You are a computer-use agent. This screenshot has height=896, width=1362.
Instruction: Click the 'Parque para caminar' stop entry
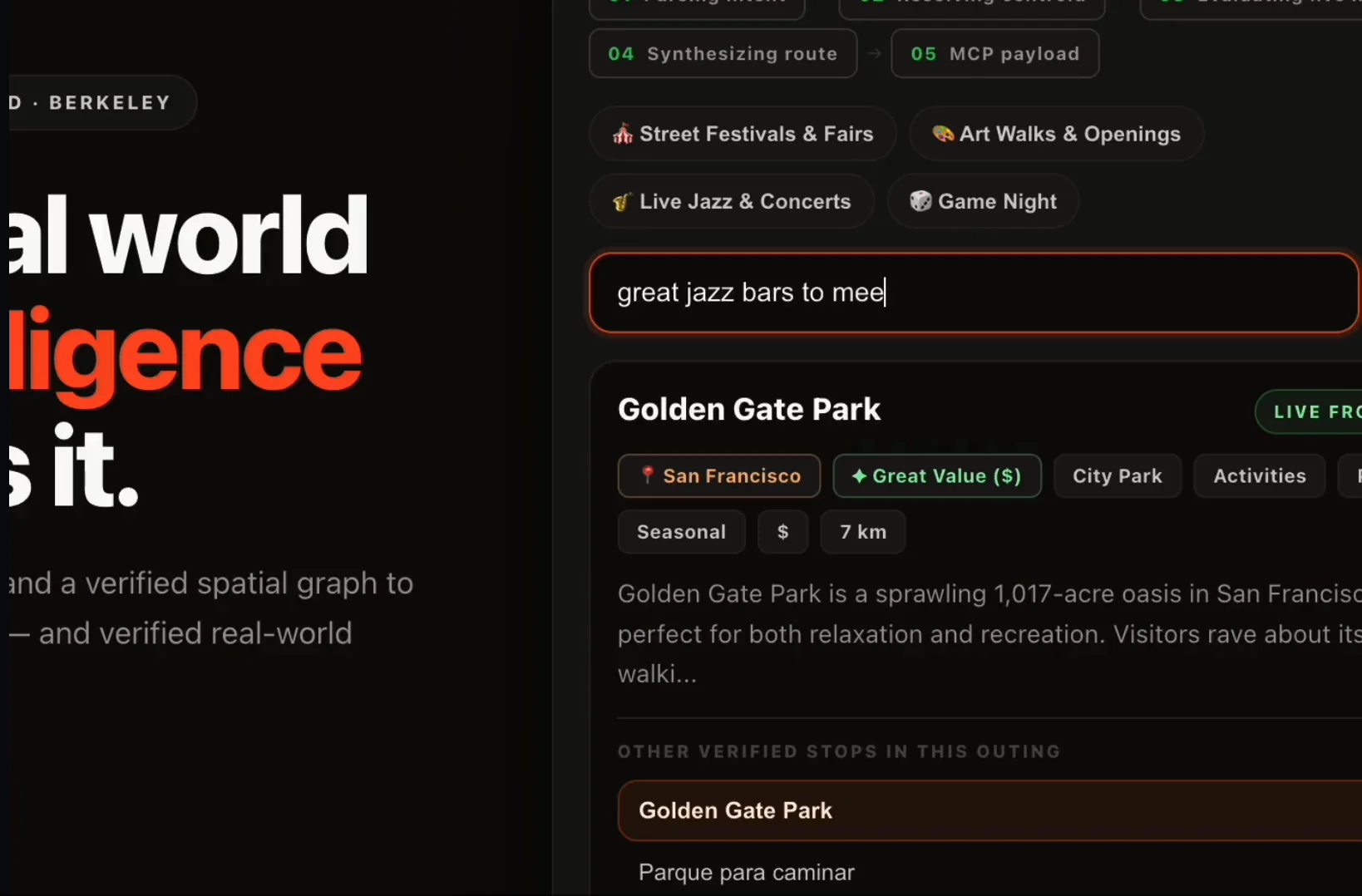(x=747, y=872)
